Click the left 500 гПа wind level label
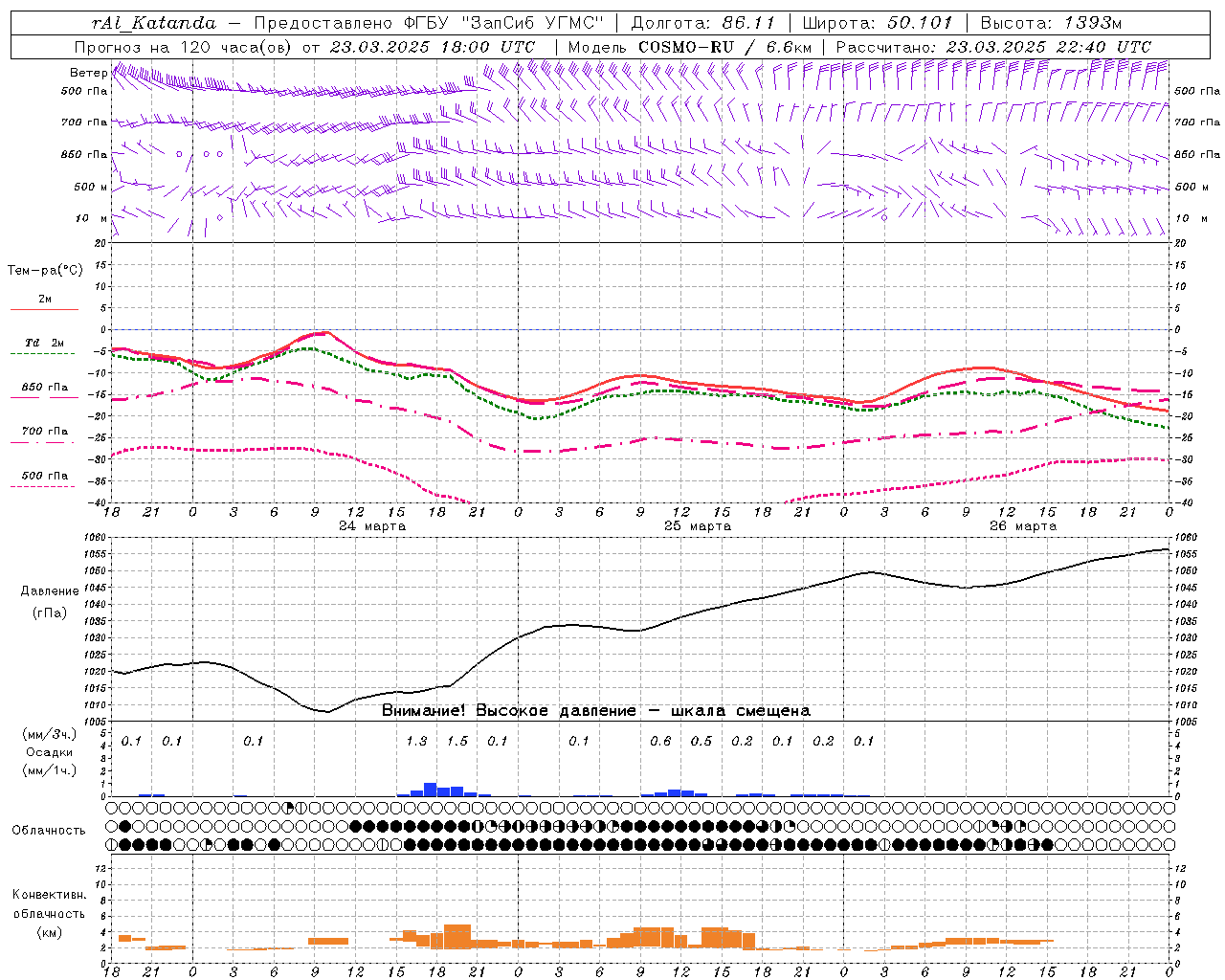Viewport: 1225px width, 980px height. pos(84,92)
